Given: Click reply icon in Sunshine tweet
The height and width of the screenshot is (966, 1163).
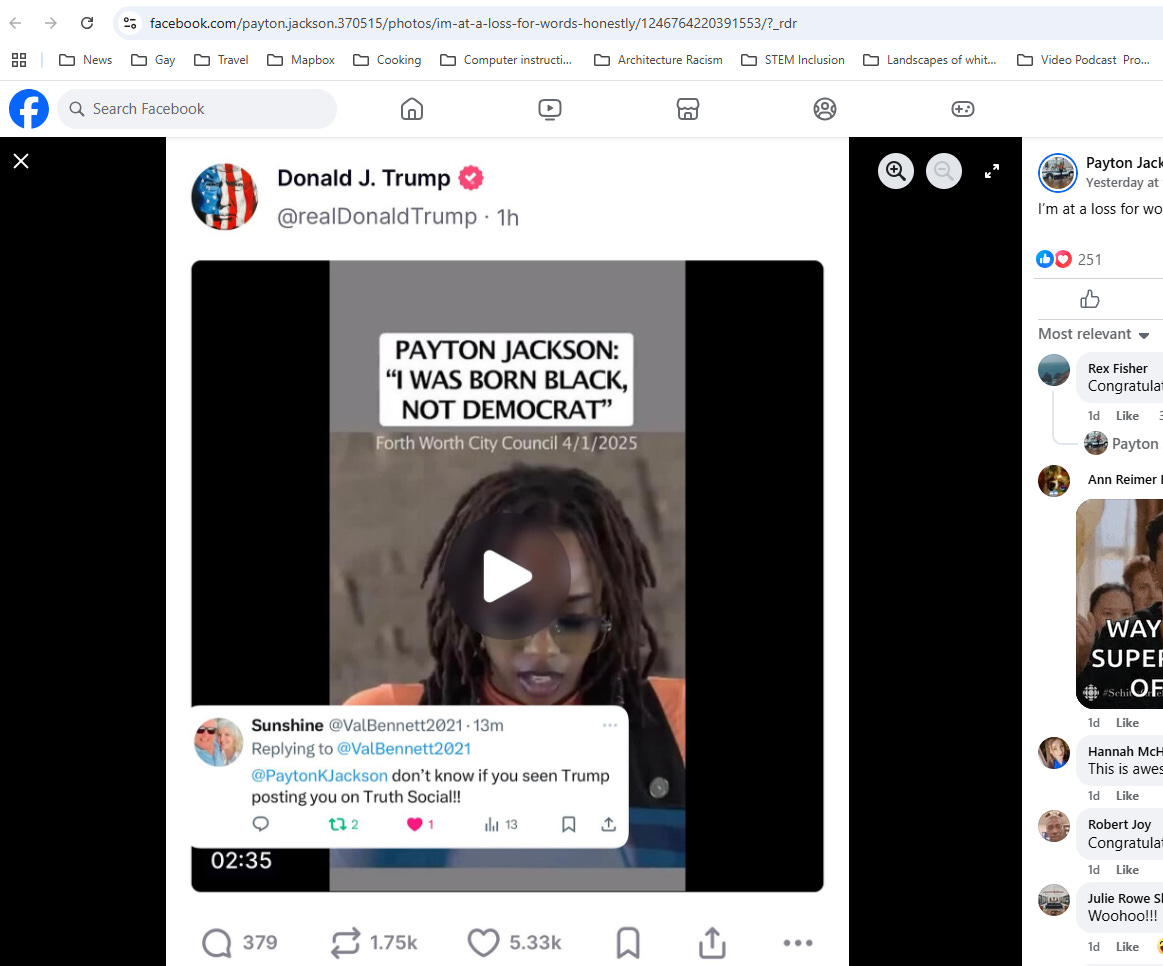Looking at the screenshot, I should pos(260,824).
